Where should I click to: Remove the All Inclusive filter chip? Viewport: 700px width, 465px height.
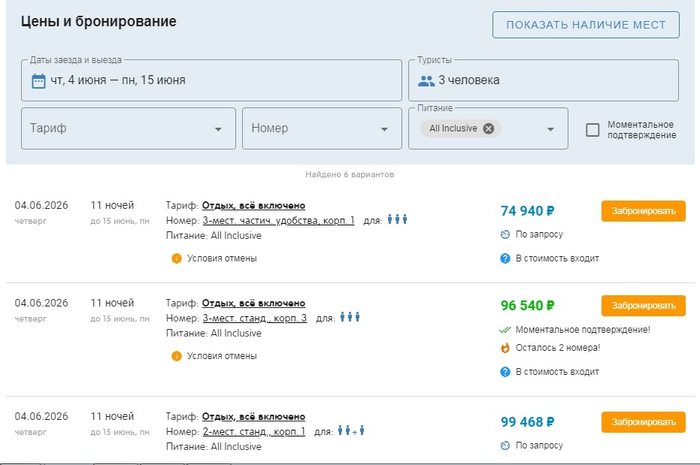point(488,128)
